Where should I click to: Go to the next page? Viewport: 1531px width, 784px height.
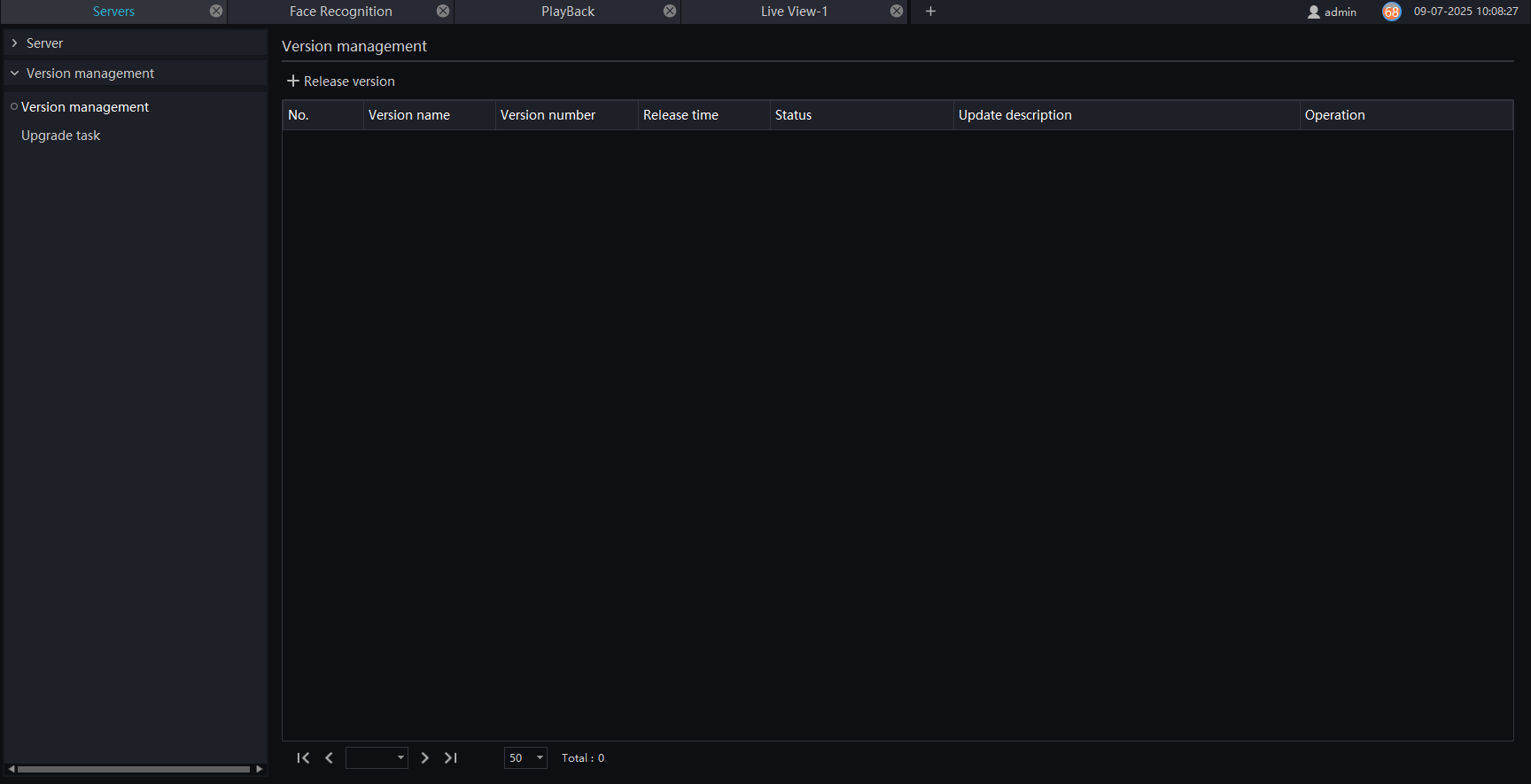425,757
